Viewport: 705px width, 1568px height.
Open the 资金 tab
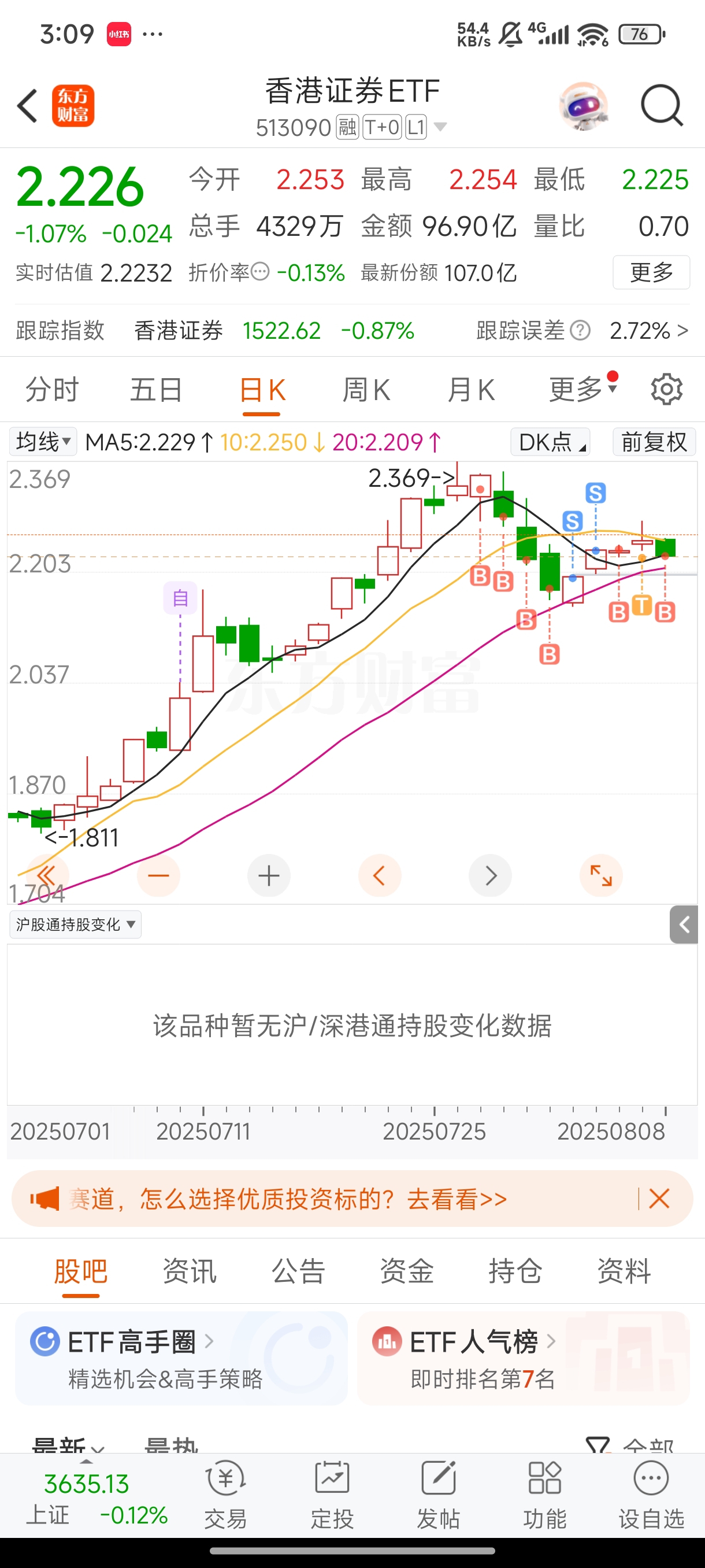click(407, 1271)
